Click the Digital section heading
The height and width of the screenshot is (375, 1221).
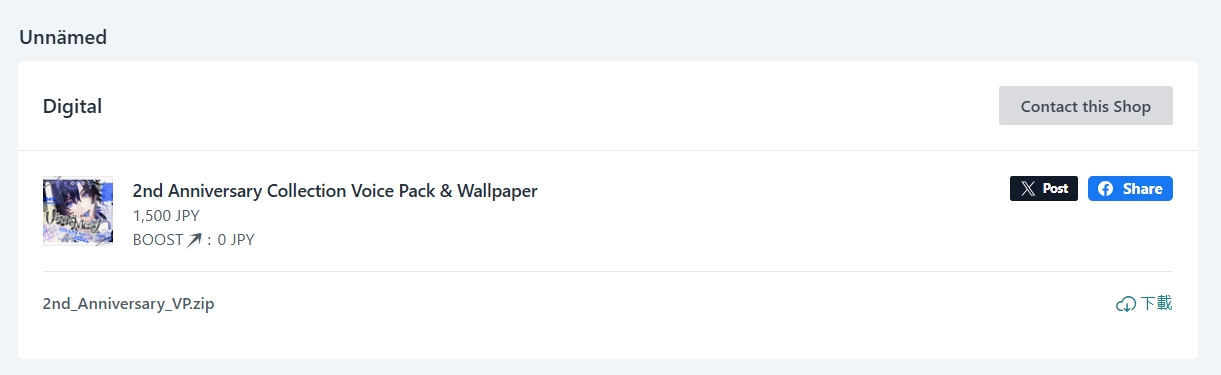coord(72,106)
